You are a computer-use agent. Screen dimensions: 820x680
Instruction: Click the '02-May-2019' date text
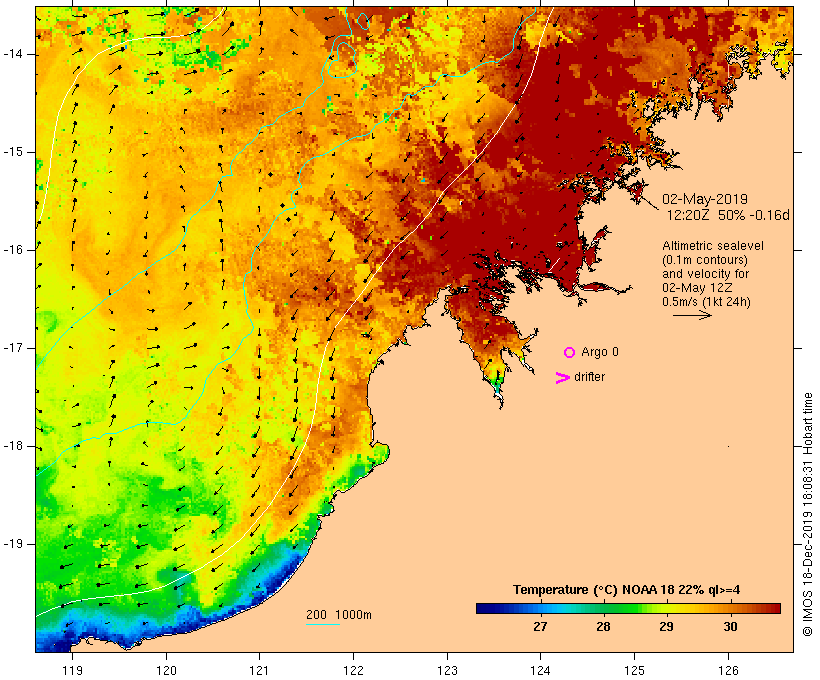(x=704, y=199)
